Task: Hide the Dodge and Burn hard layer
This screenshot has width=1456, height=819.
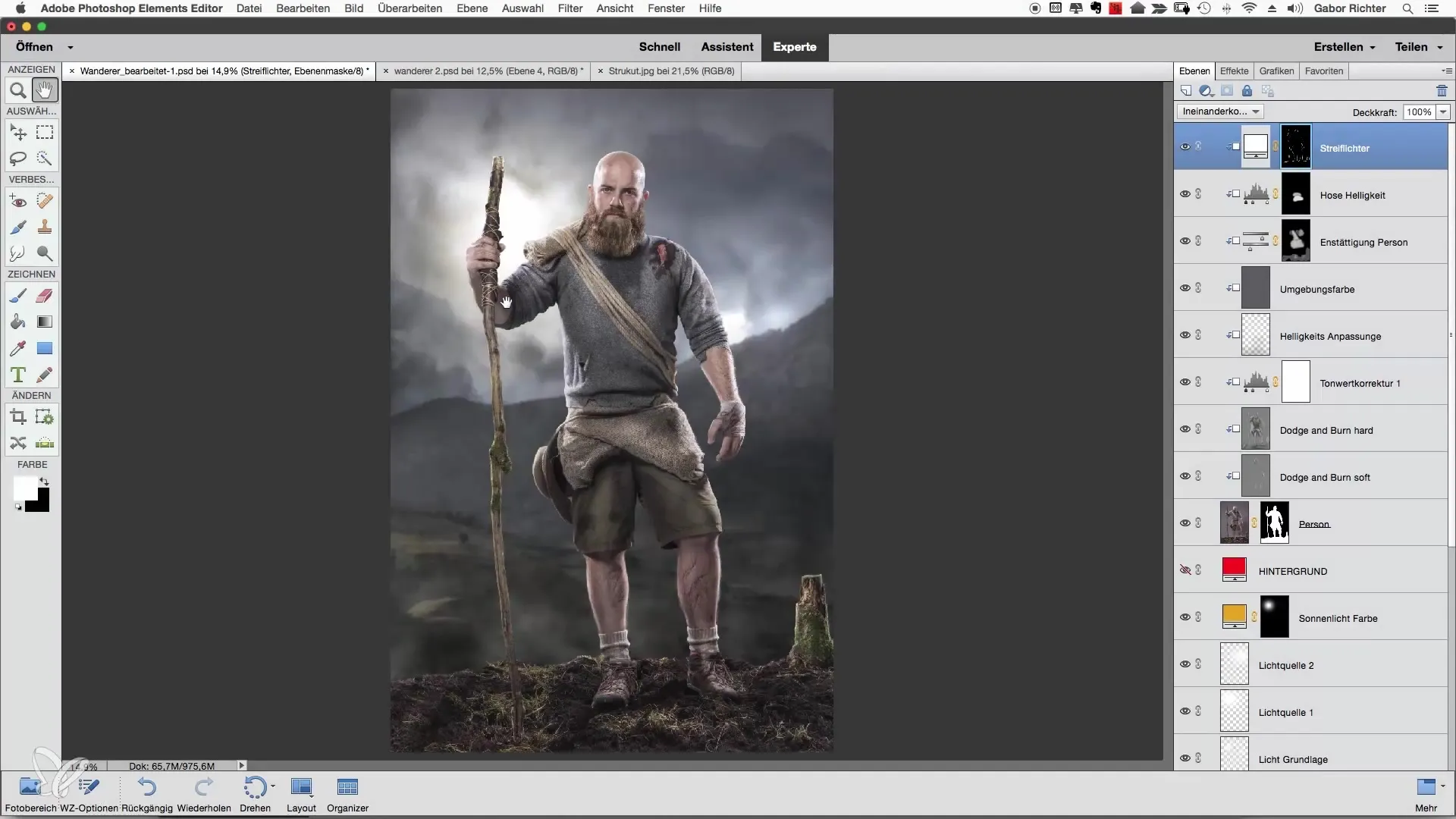Action: [1185, 428]
